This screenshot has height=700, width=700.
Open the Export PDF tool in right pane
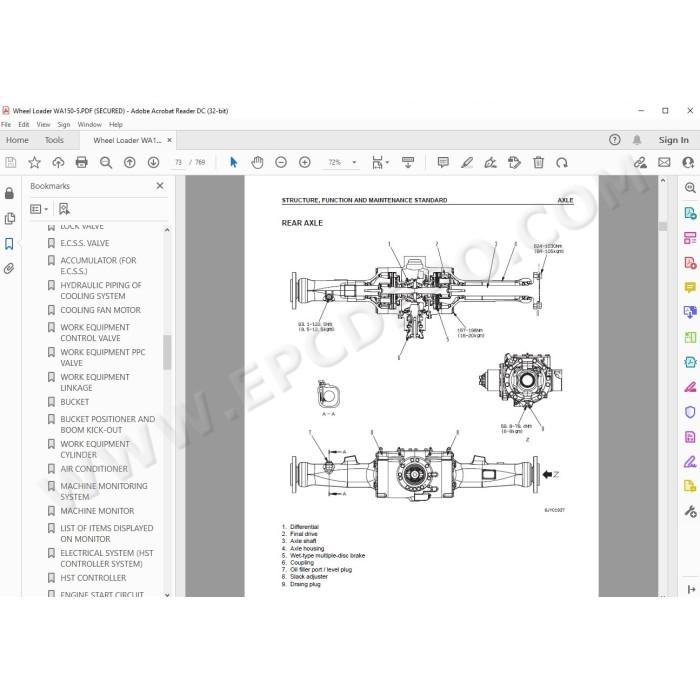coord(690,213)
